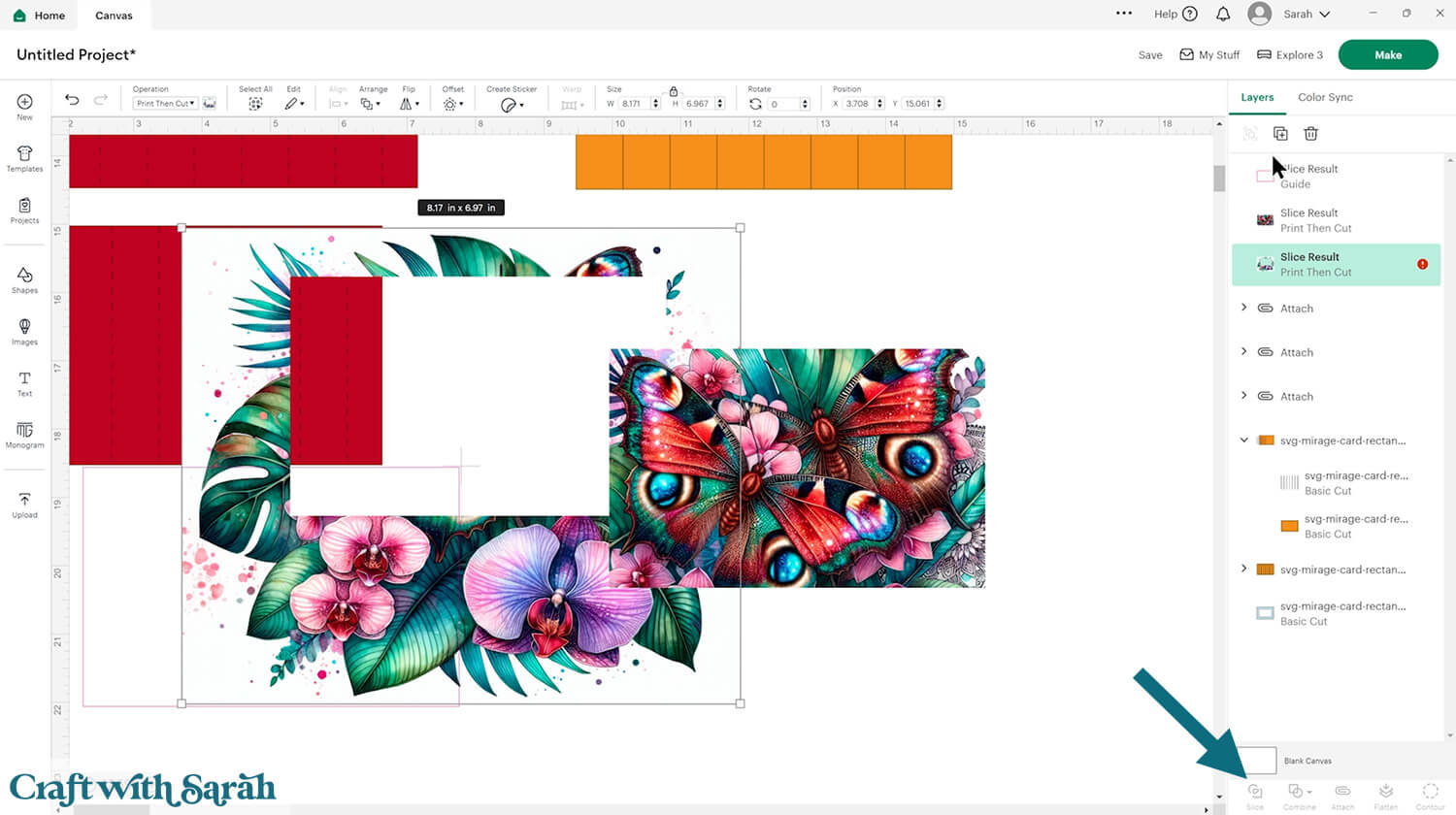The width and height of the screenshot is (1456, 815).
Task: Expand the first Attach group in Layers
Action: coord(1244,308)
